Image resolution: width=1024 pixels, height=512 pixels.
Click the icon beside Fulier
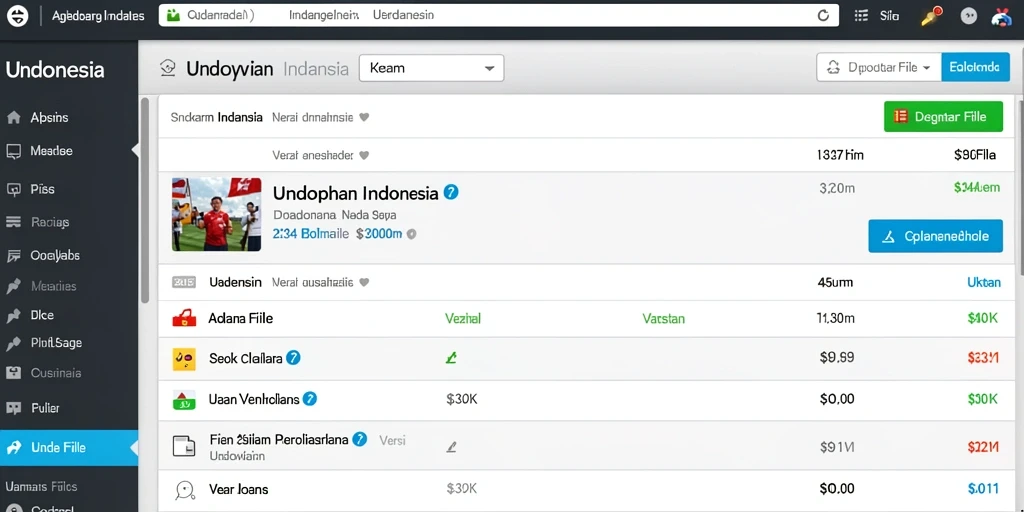[x=13, y=408]
